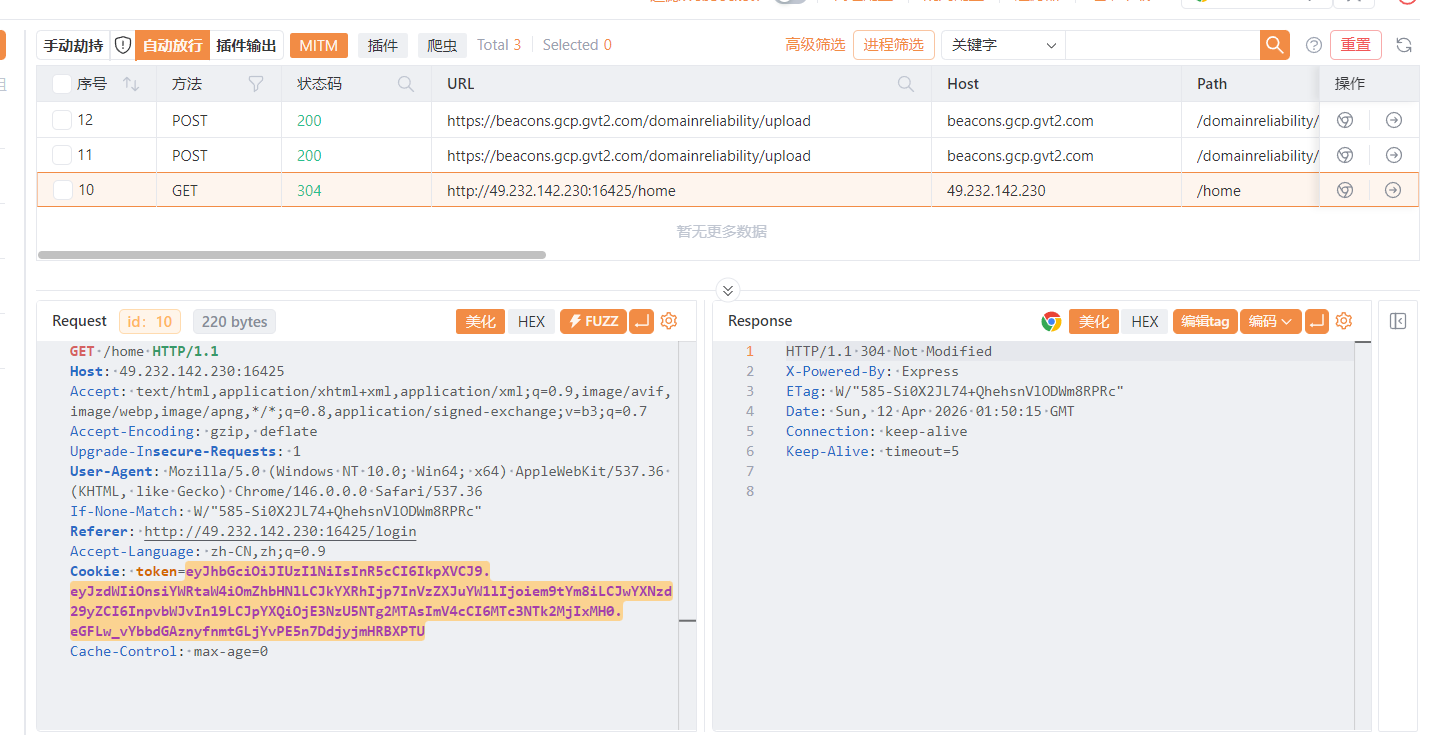Open the Response editor settings gear

1344,321
